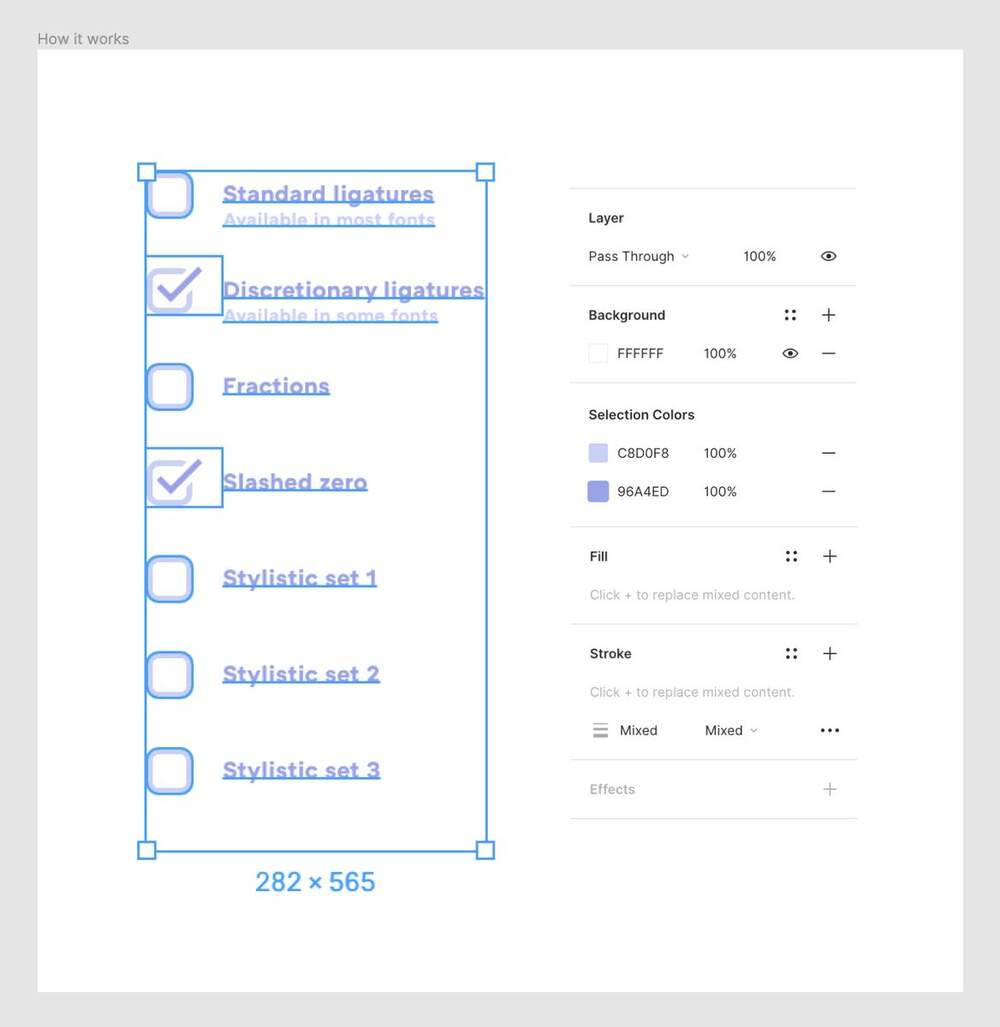
Task: Check the Standard ligatures checkbox
Action: (170, 194)
